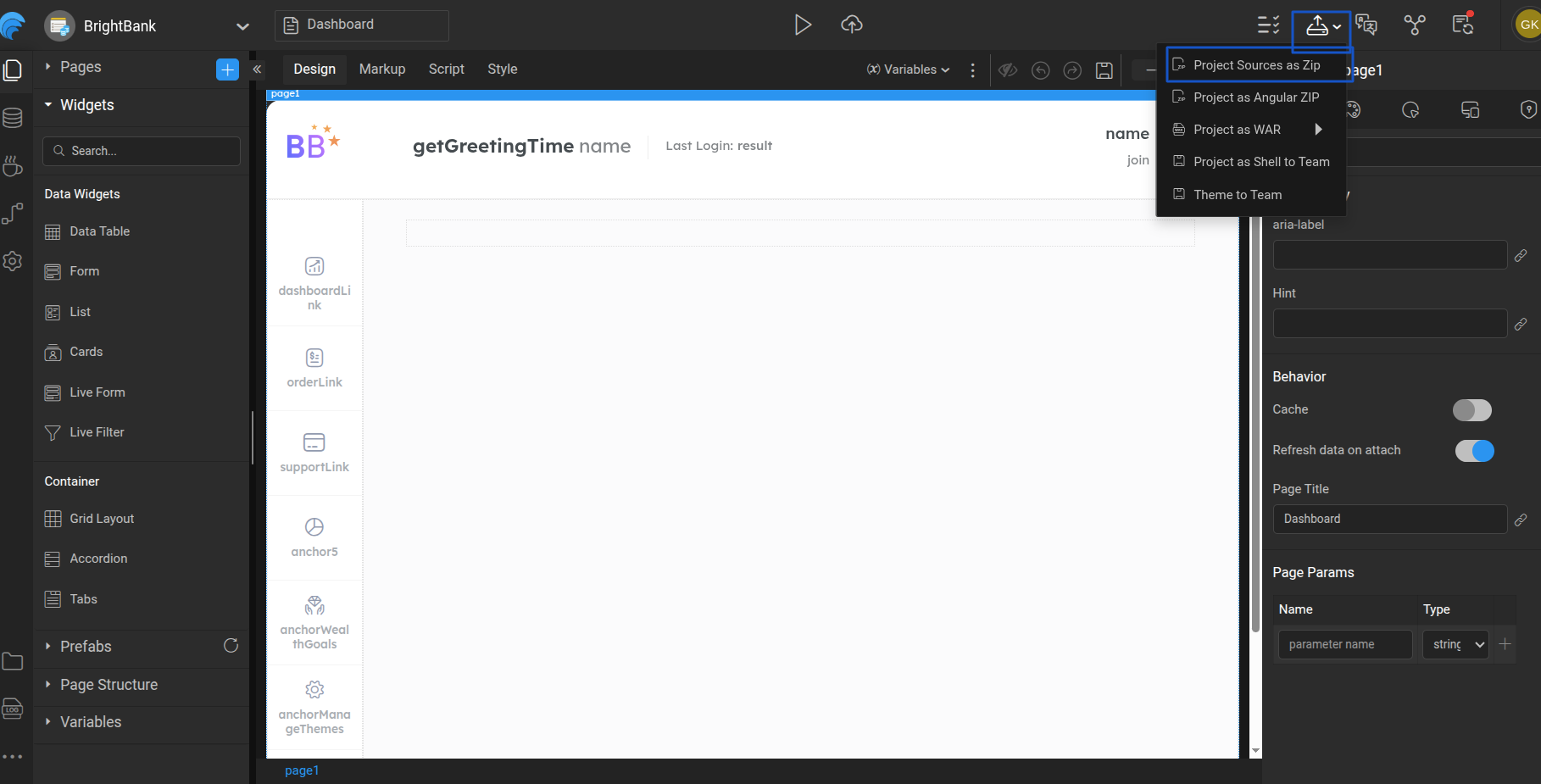
Task: Add a Data Table widget
Action: click(x=98, y=231)
